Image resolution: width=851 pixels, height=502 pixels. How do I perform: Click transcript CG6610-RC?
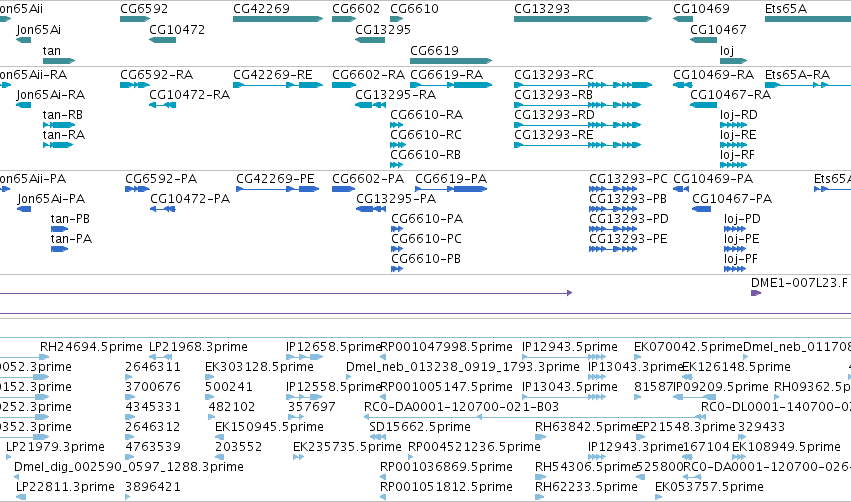[426, 135]
